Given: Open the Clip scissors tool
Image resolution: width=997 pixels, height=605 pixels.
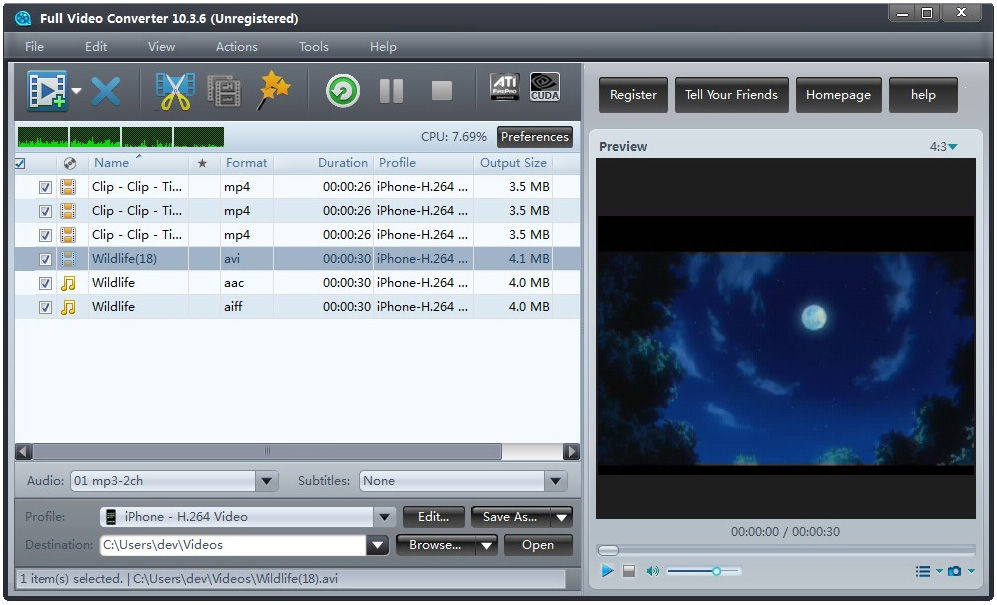Looking at the screenshot, I should [x=175, y=92].
